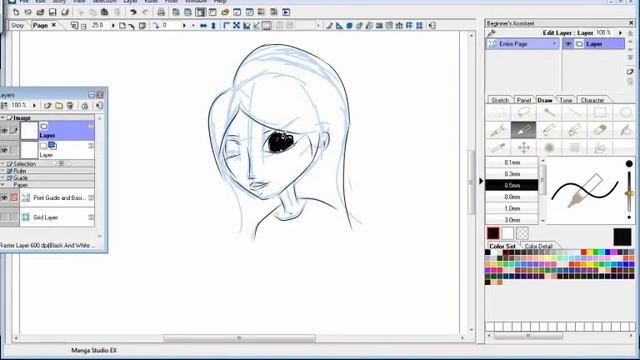Select the Ellipse shape tool
640x360 pixels.
pyautogui.click(x=625, y=112)
